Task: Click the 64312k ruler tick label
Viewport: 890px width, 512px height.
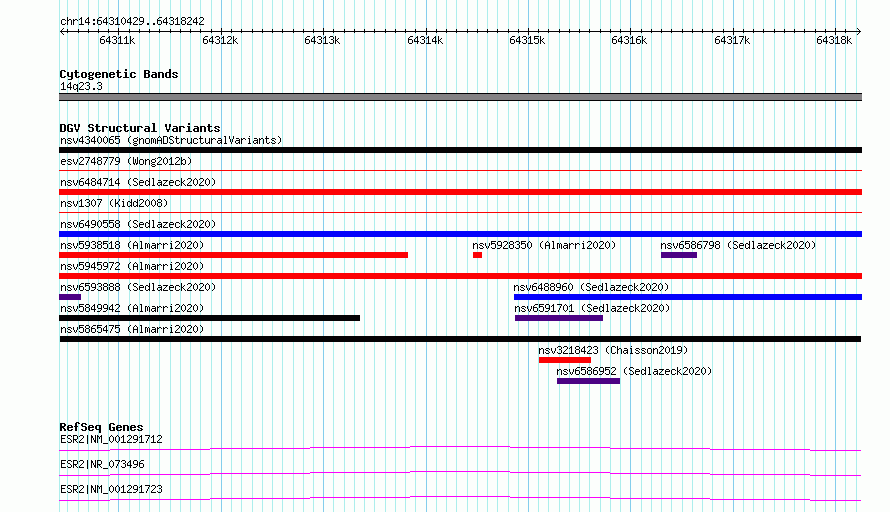Action: [220, 40]
